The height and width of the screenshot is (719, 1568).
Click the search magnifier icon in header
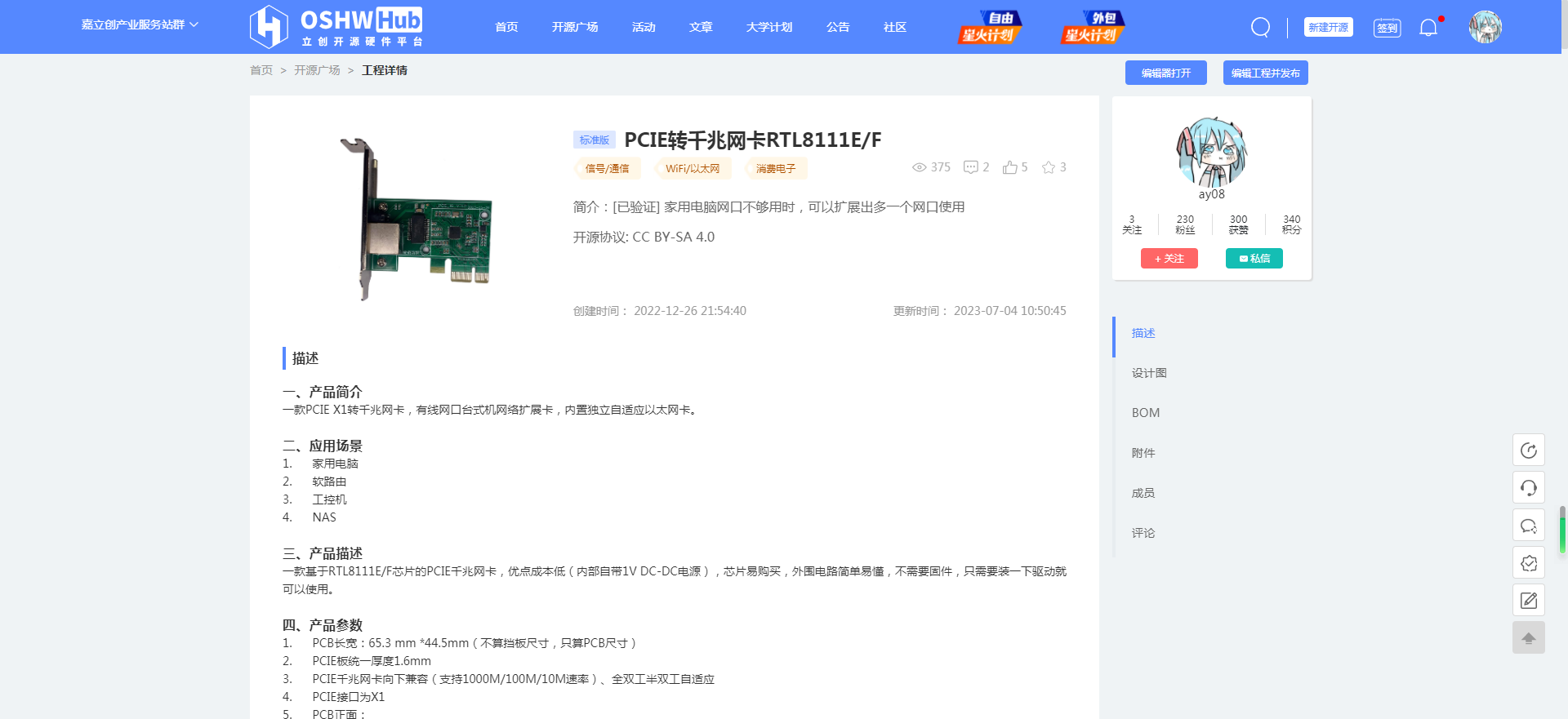point(1260,28)
